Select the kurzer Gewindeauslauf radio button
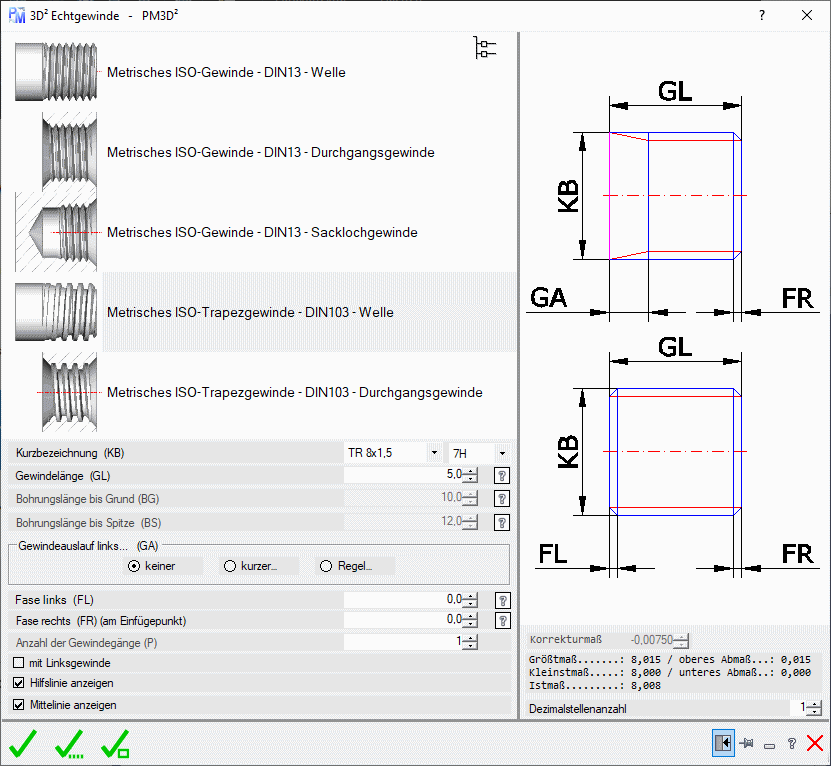This screenshot has height=766, width=831. 228,566
